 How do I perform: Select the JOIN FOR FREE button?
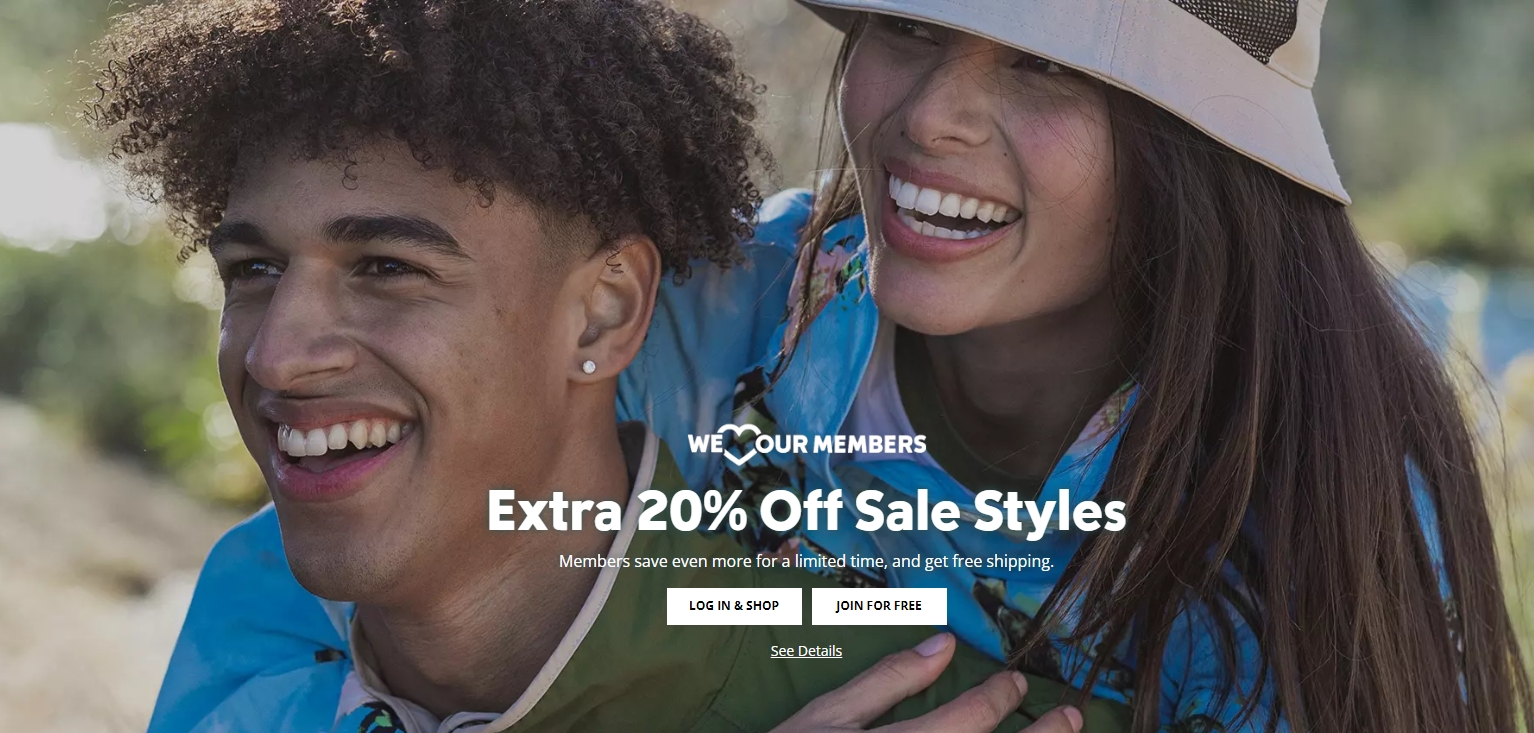(879, 606)
